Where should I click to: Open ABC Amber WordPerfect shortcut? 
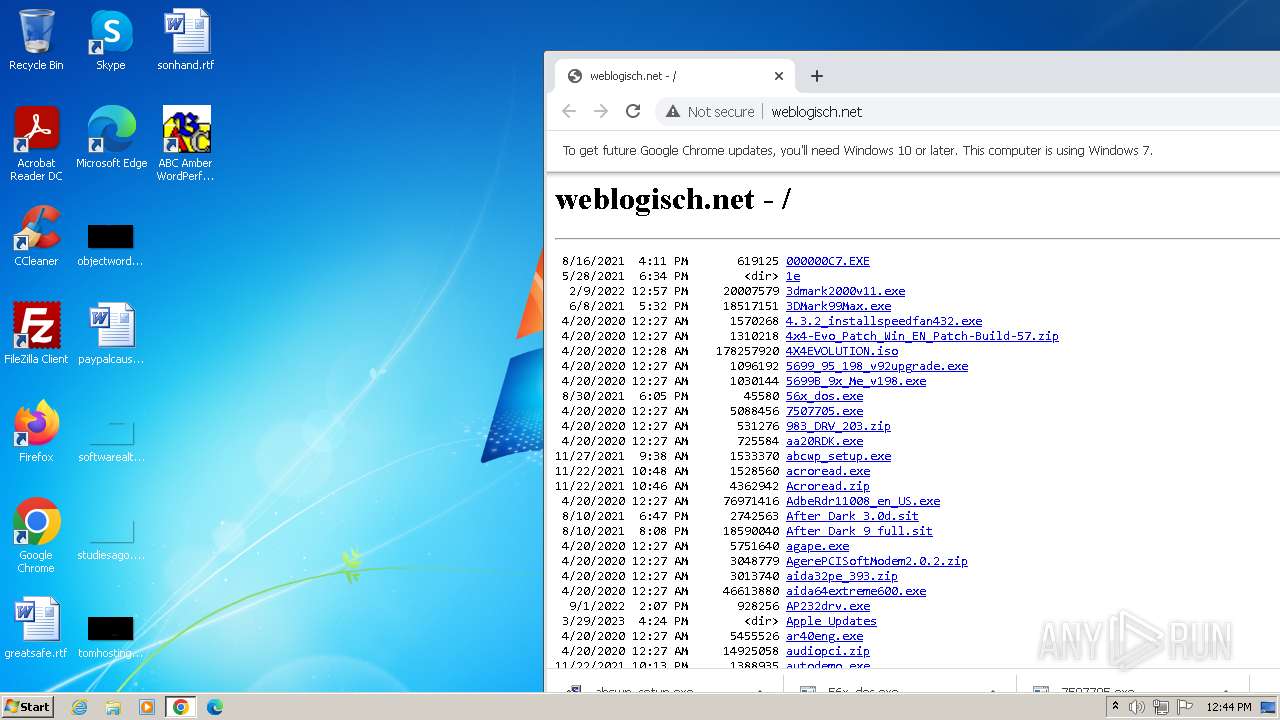click(185, 143)
